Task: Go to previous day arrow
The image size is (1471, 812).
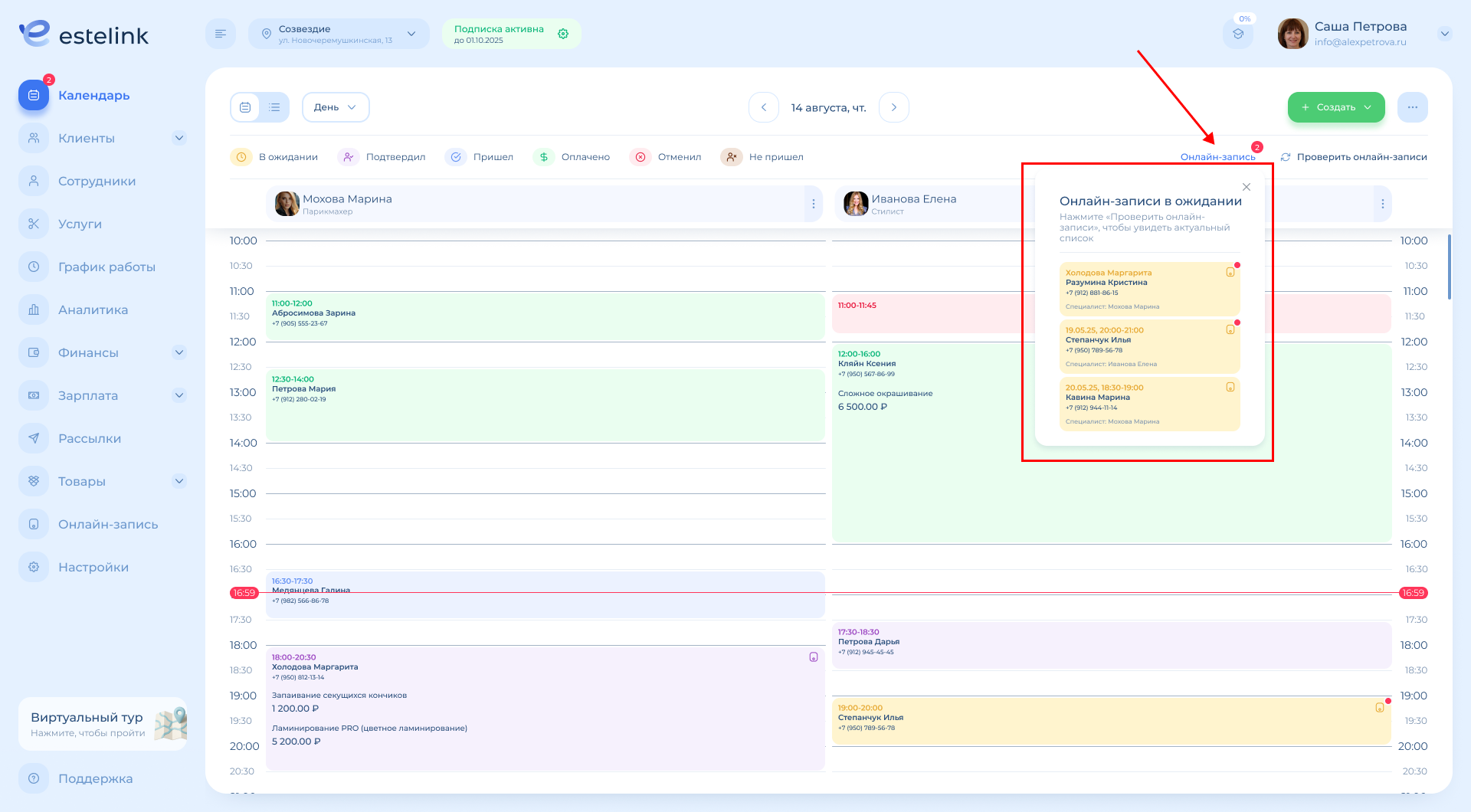Action: 764,107
